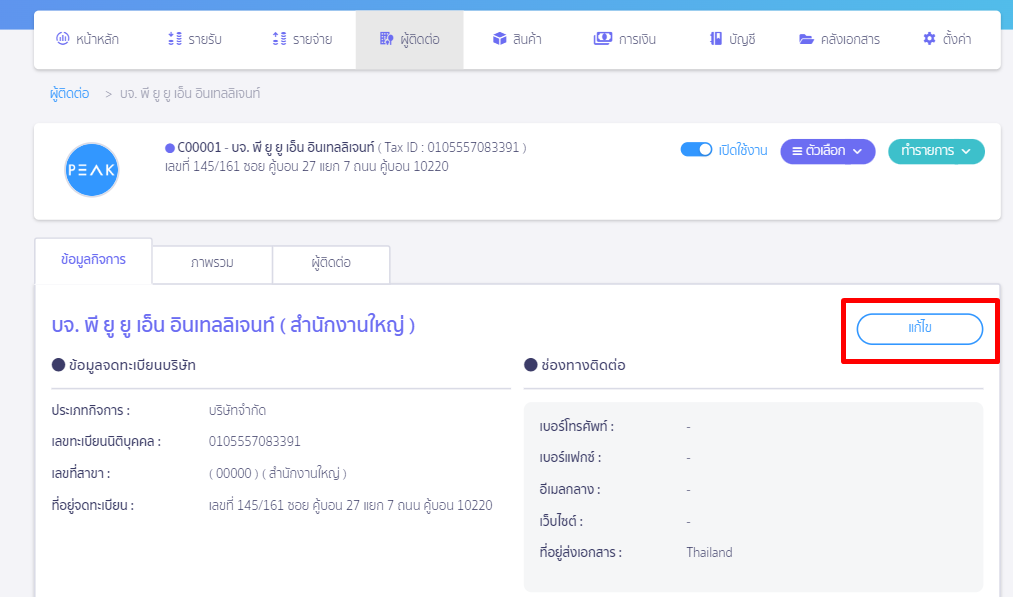The width and height of the screenshot is (1013, 597).
Task: Click the อีเมลกลาง label
Action: pyautogui.click(x=570, y=489)
